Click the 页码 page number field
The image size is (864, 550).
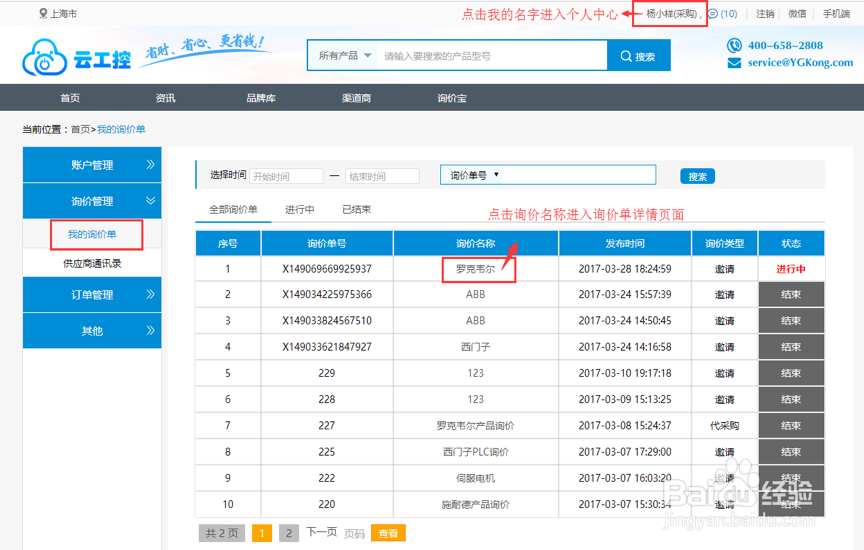354,533
